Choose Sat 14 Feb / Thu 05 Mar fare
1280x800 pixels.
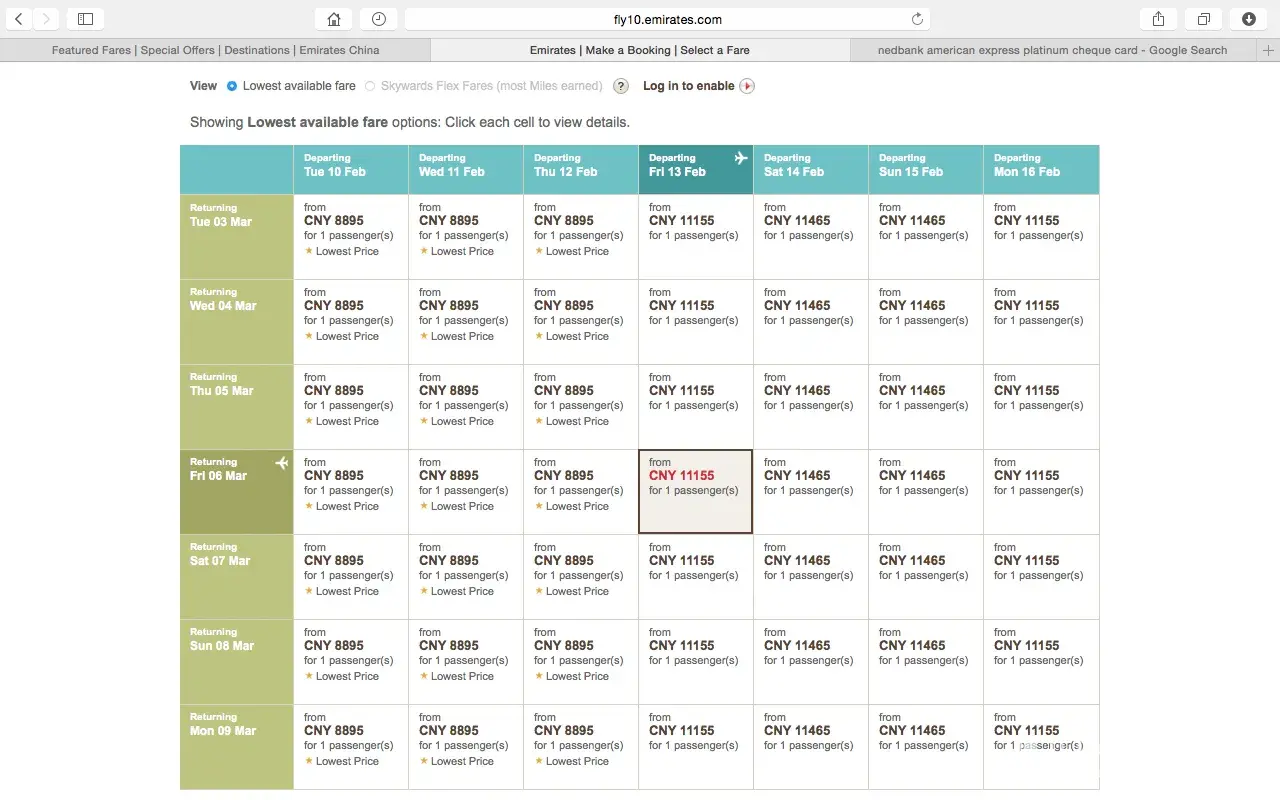810,406
